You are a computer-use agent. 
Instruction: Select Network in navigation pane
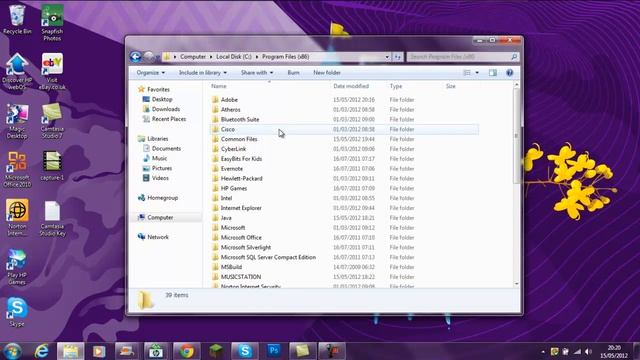pos(153,237)
